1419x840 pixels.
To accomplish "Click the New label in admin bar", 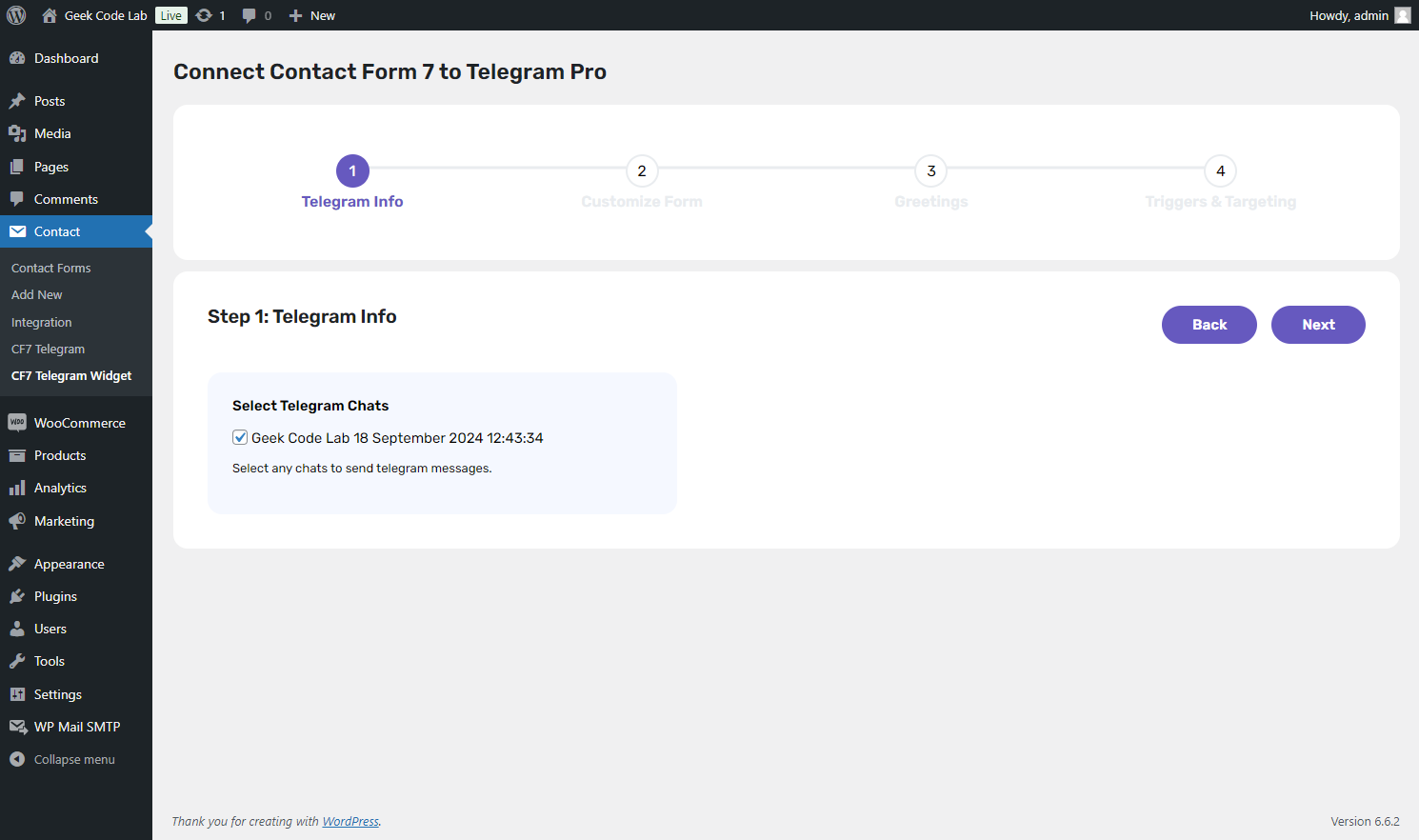I will coord(323,15).
